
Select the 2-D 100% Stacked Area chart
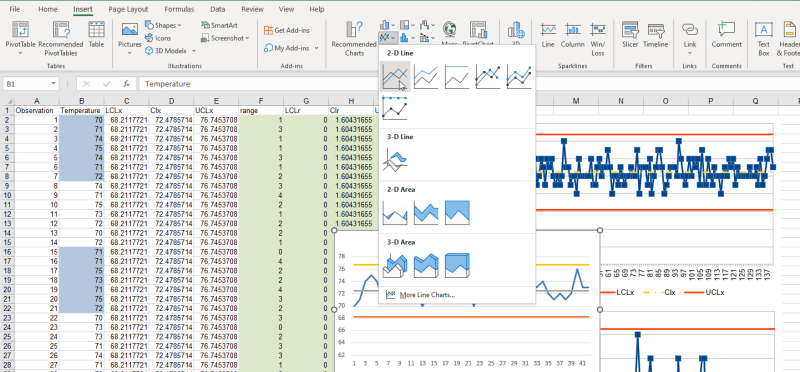457,212
